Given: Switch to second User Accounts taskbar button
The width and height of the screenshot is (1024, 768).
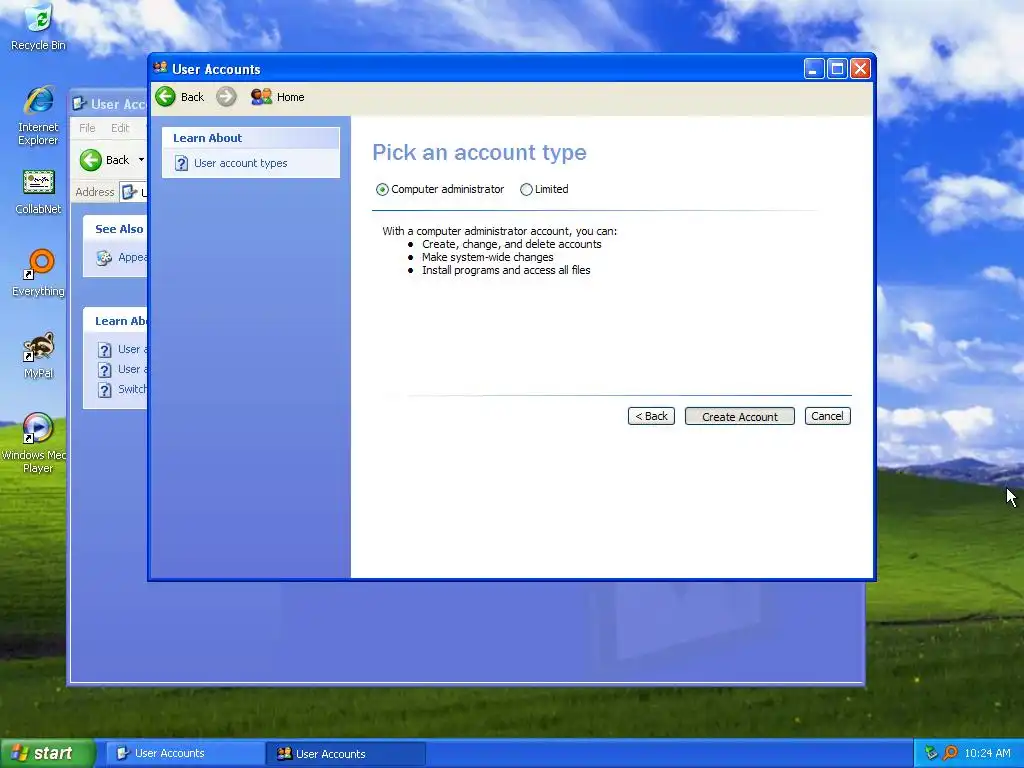Looking at the screenshot, I should tap(345, 754).
